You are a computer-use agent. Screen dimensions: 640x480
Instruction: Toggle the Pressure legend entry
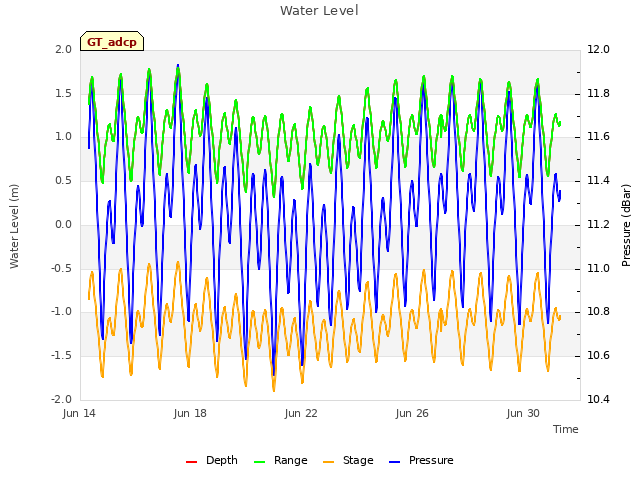(x=421, y=460)
